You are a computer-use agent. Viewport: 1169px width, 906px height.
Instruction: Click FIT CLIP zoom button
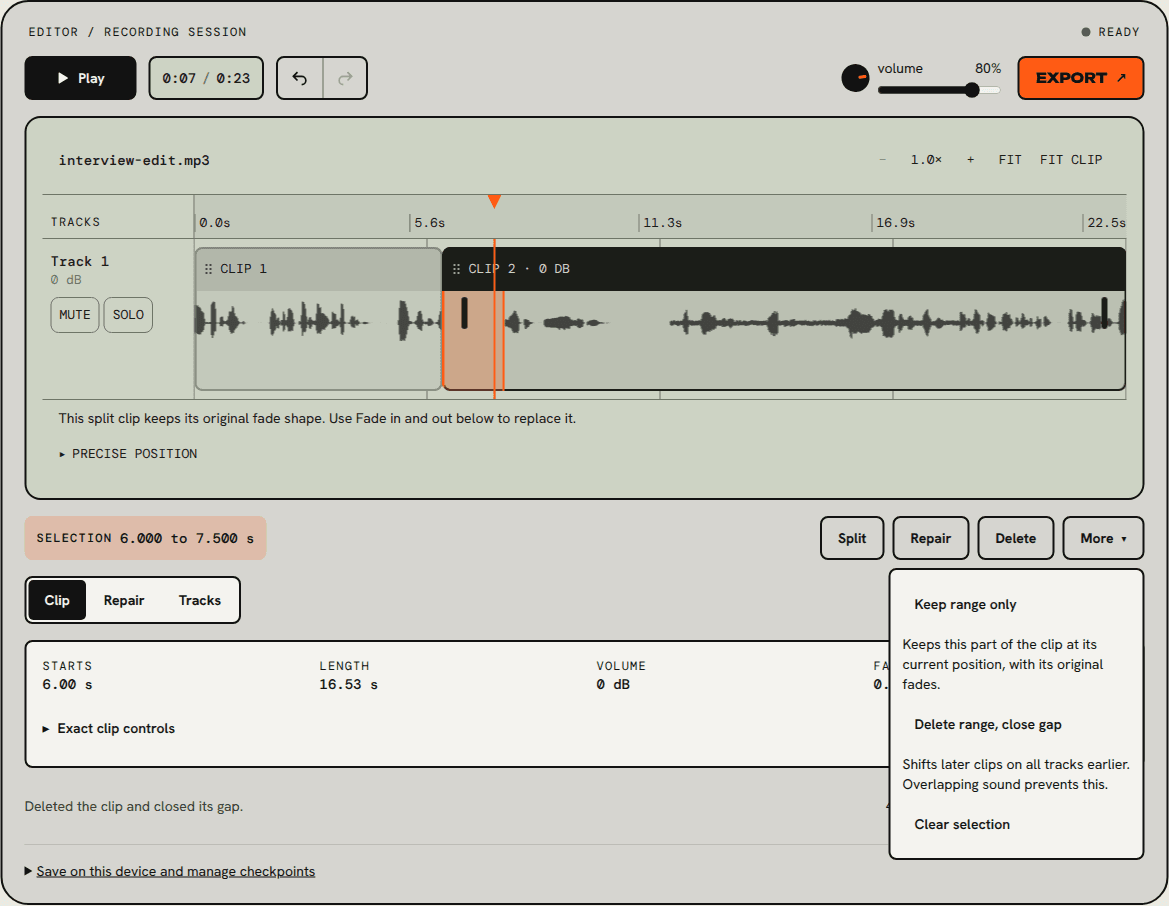point(1071,160)
